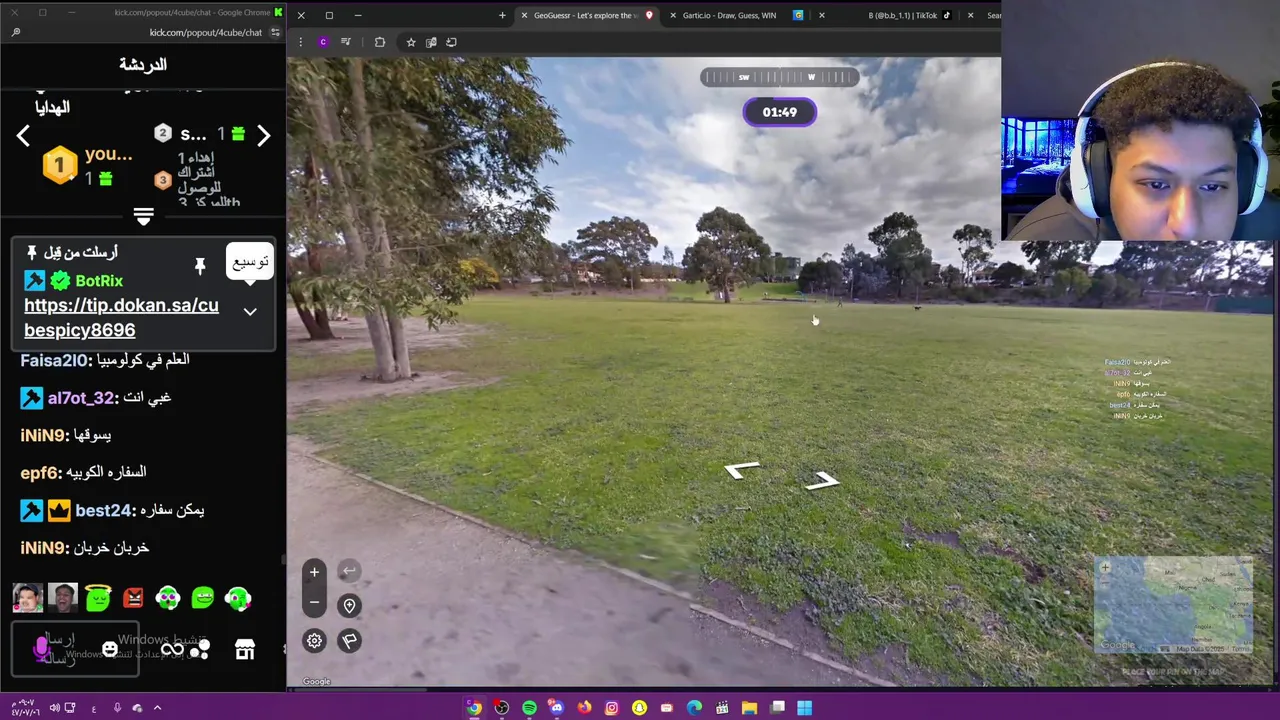
Task: Click the purple profile avatar in toolbar
Action: [x=323, y=42]
